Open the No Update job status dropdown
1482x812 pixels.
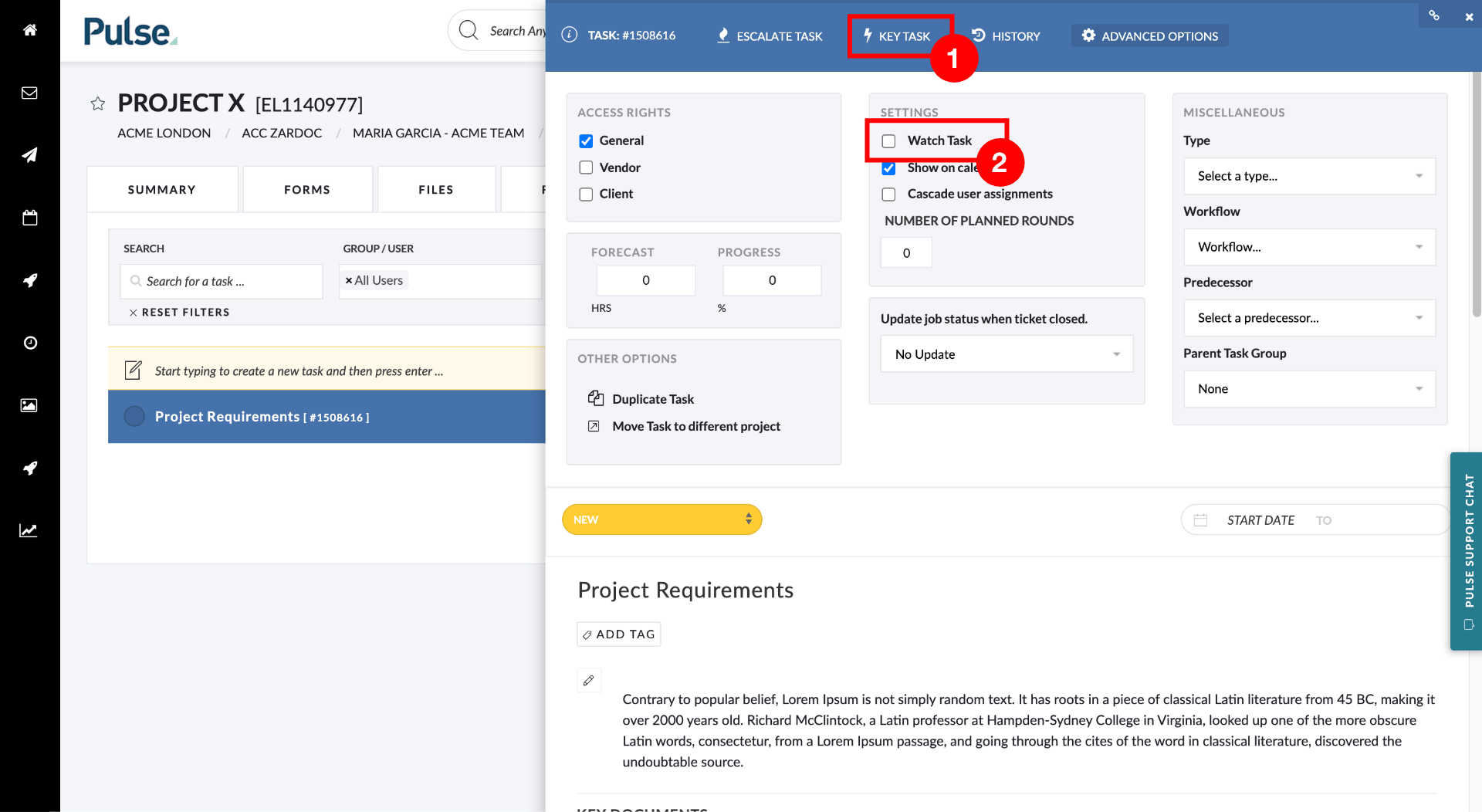tap(1007, 354)
